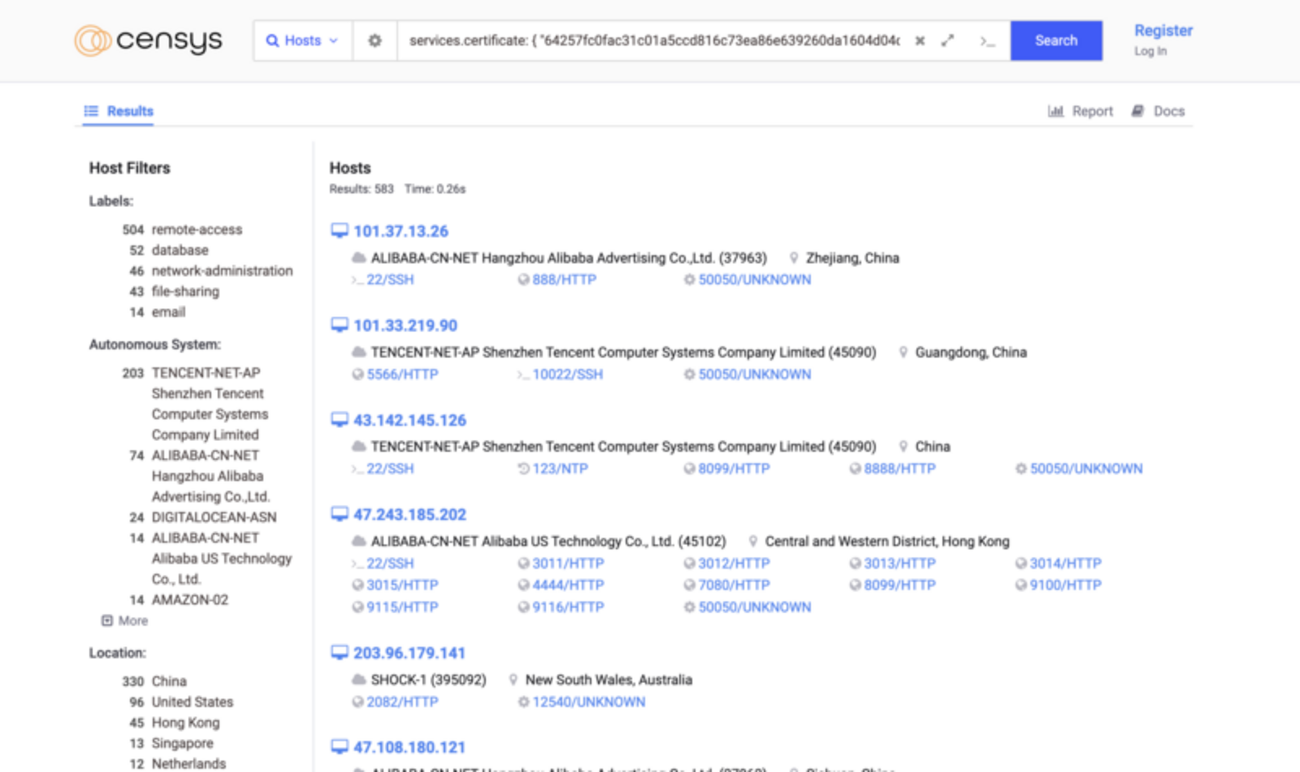1300x772 pixels.
Task: Click the blue Search button
Action: 1056,41
